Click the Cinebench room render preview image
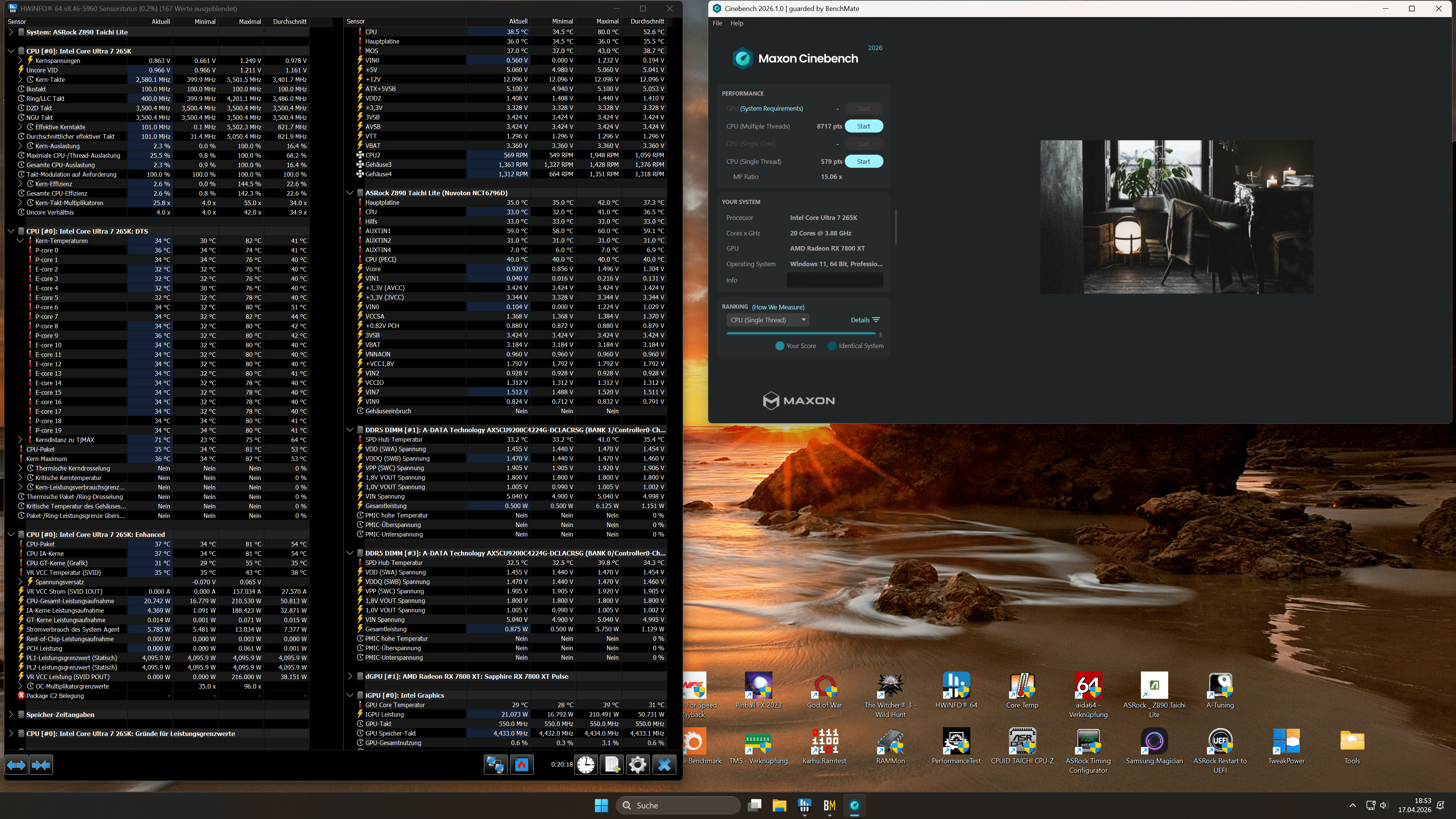The height and width of the screenshot is (819, 1456). click(x=1176, y=217)
